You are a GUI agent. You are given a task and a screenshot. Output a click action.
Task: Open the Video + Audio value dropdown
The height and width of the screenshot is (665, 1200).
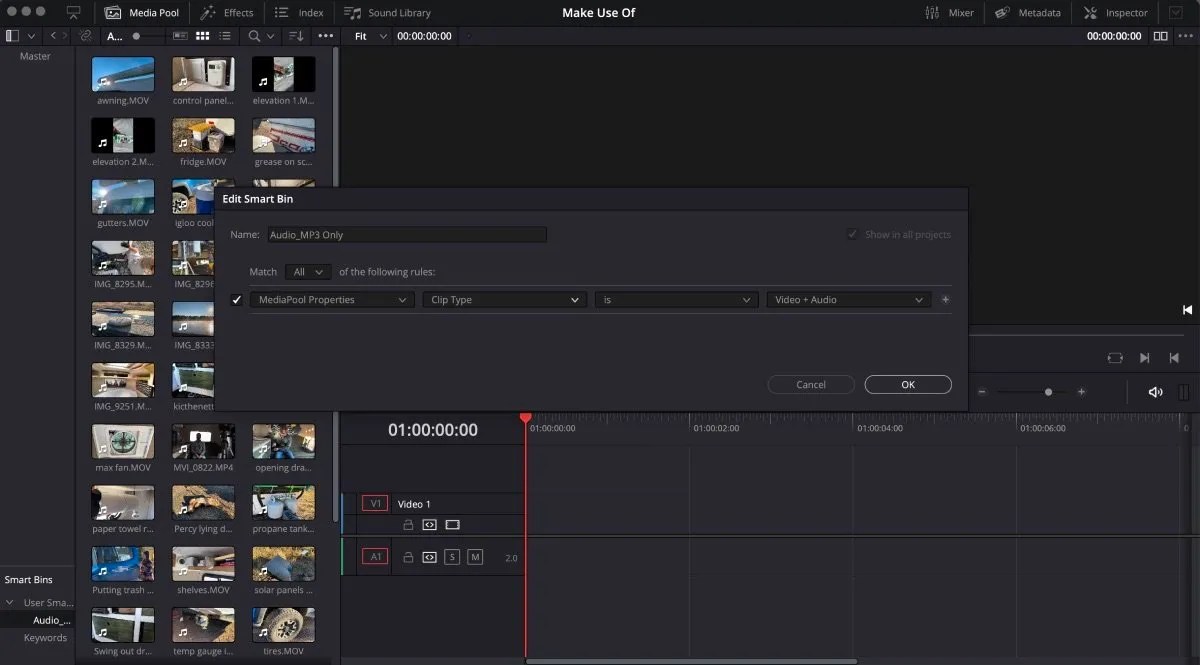point(847,299)
